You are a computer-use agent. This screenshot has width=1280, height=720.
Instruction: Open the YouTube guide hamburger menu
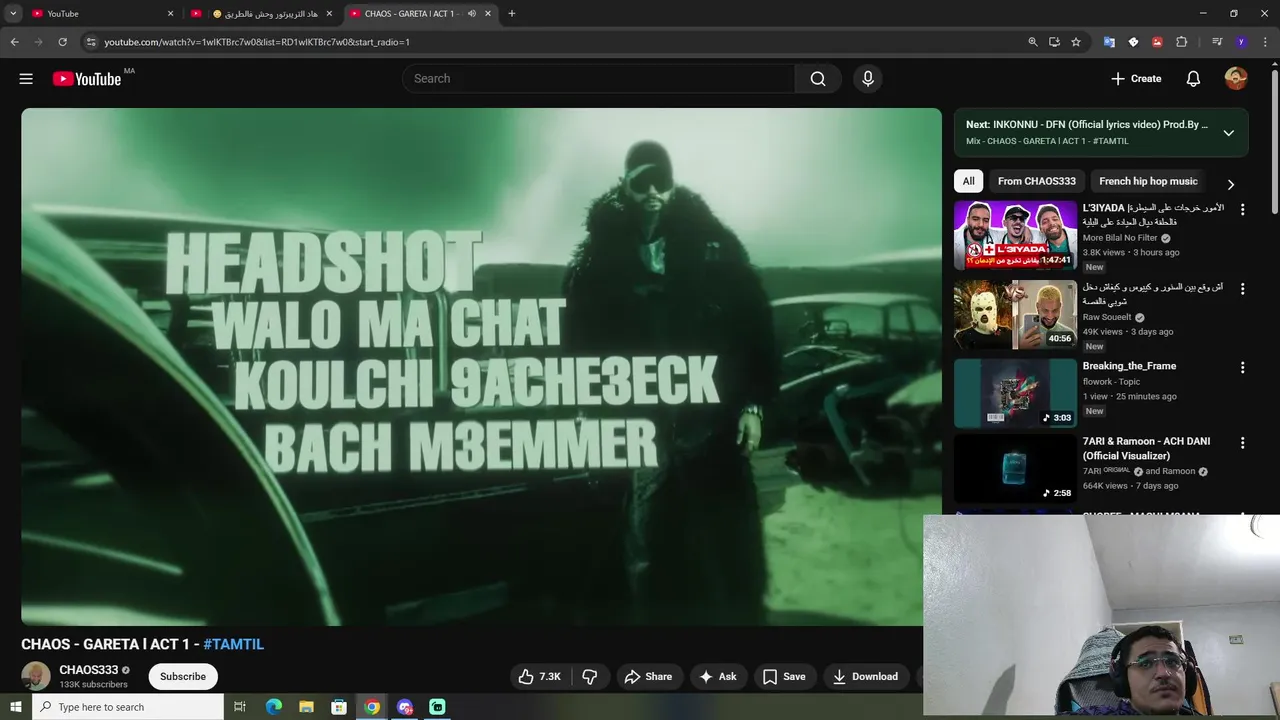tap(26, 79)
